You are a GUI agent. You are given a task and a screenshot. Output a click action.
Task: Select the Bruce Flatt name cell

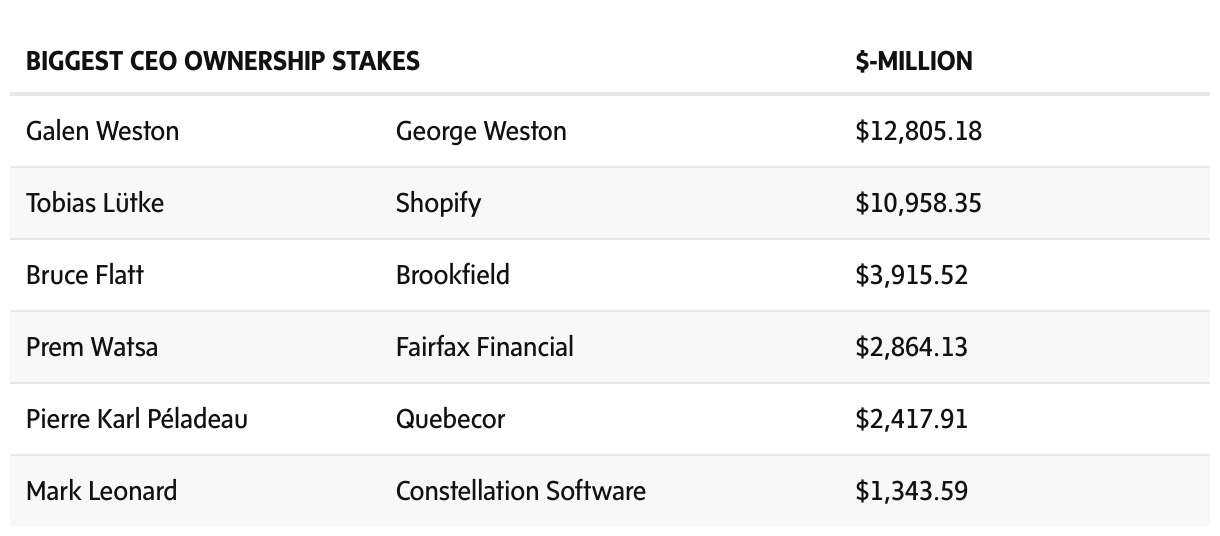pos(85,275)
